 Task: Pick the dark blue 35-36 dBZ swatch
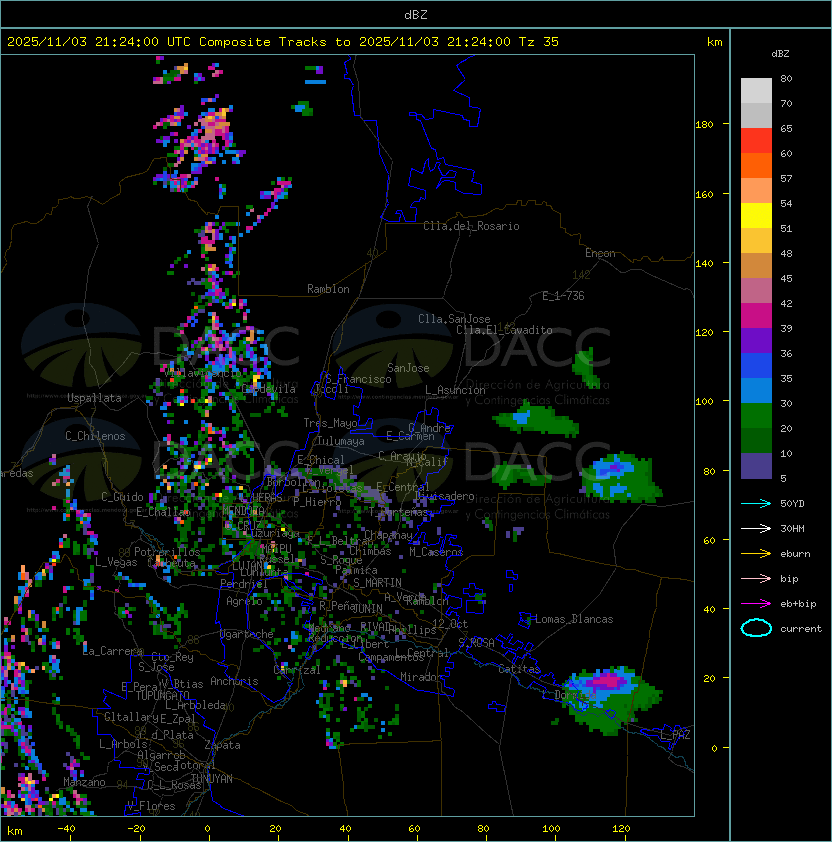pyautogui.click(x=756, y=365)
